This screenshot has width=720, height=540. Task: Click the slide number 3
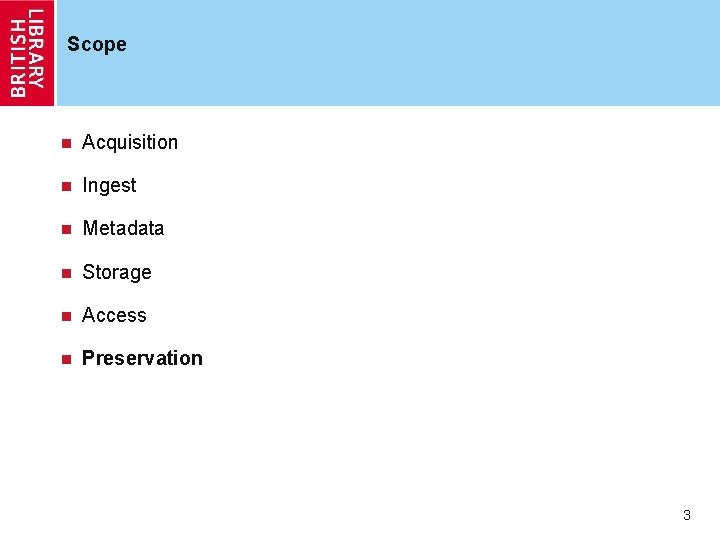[686, 516]
